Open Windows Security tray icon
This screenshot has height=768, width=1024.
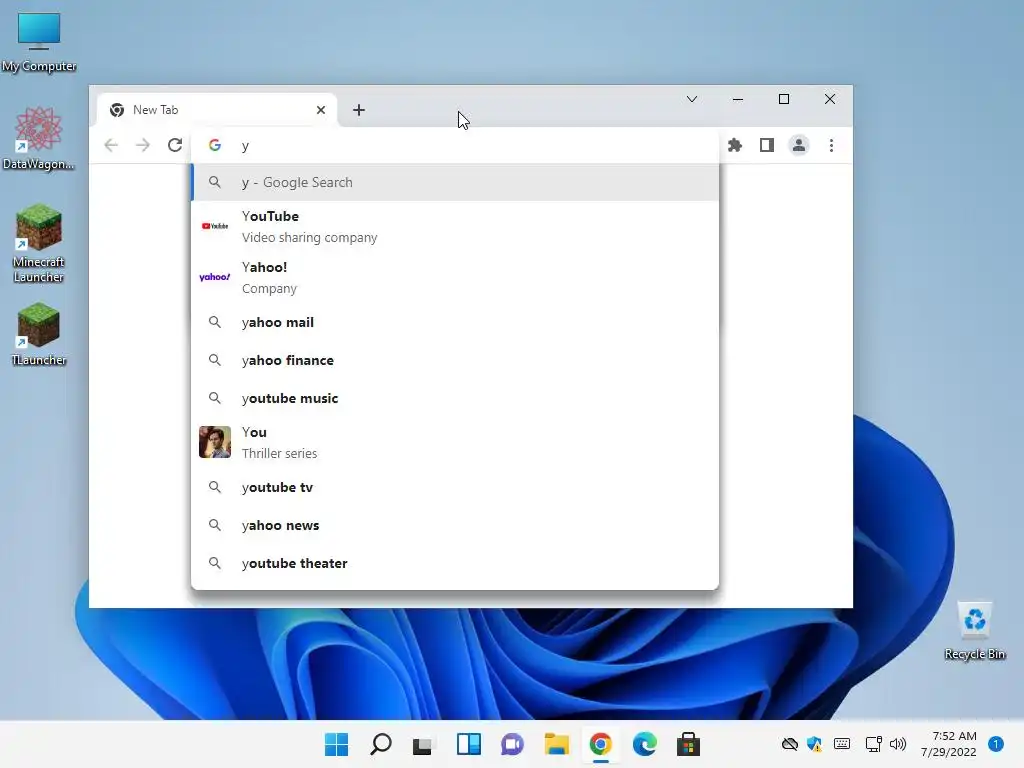pos(814,744)
